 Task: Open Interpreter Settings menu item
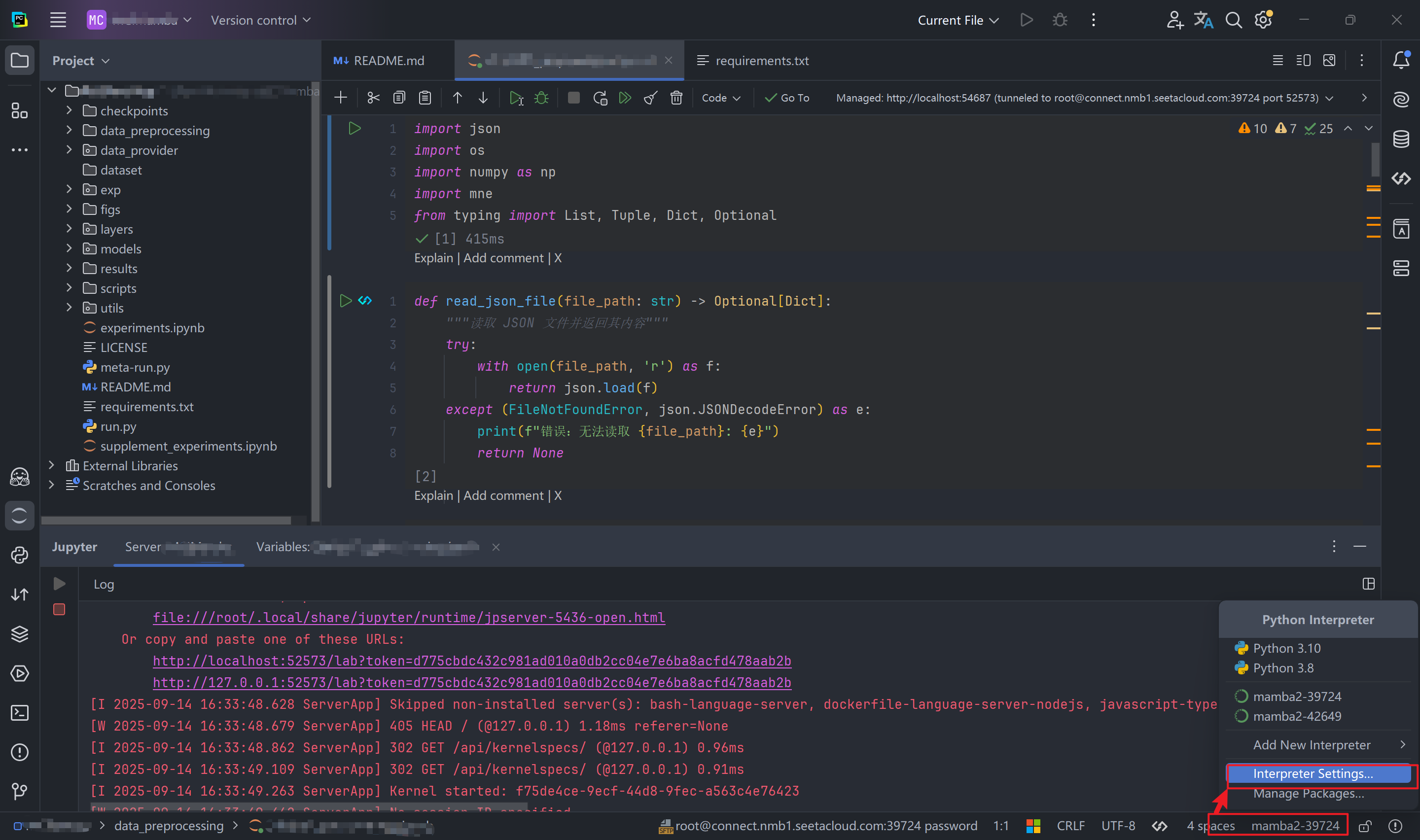tap(1319, 774)
